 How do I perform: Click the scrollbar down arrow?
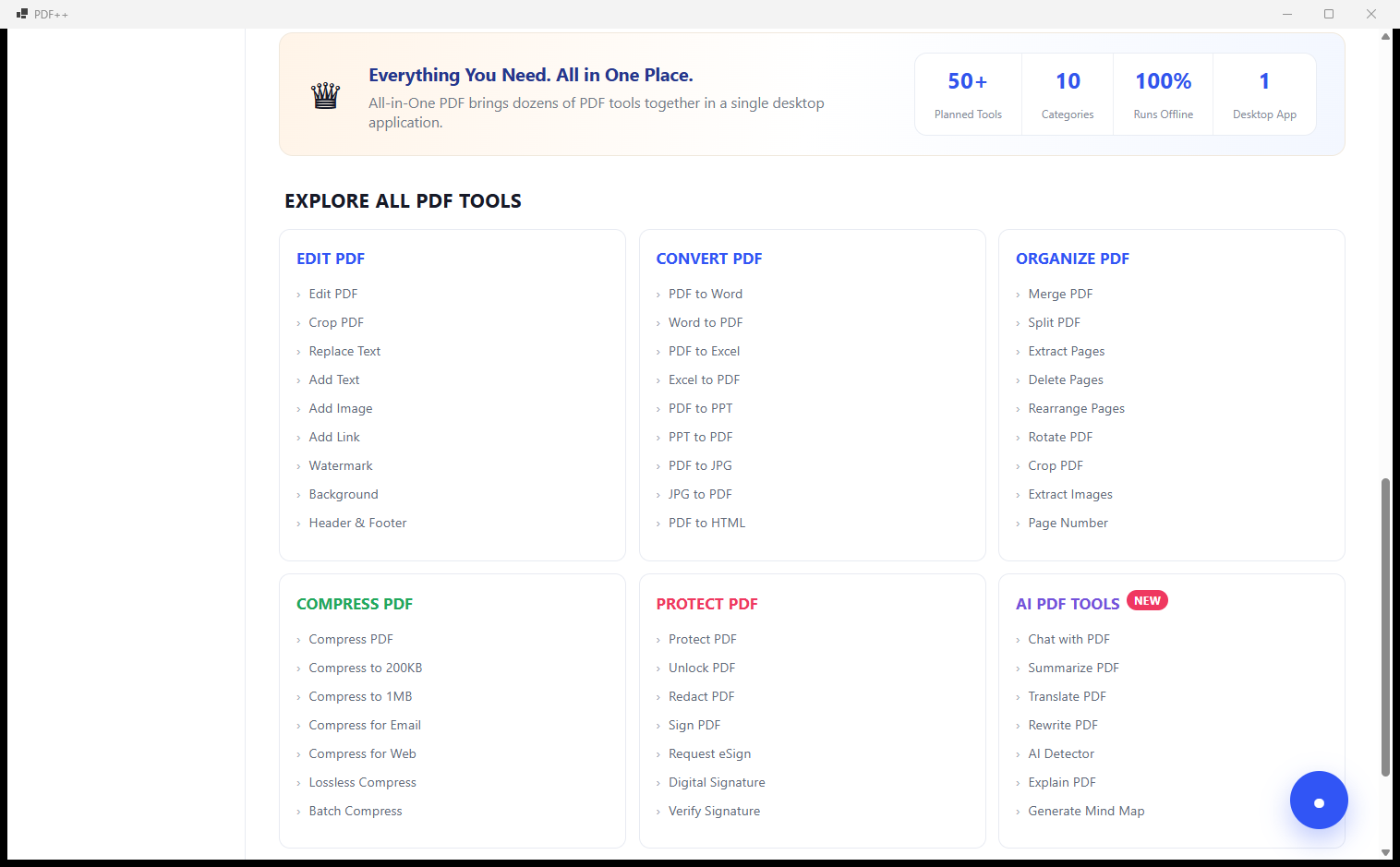(x=1385, y=852)
